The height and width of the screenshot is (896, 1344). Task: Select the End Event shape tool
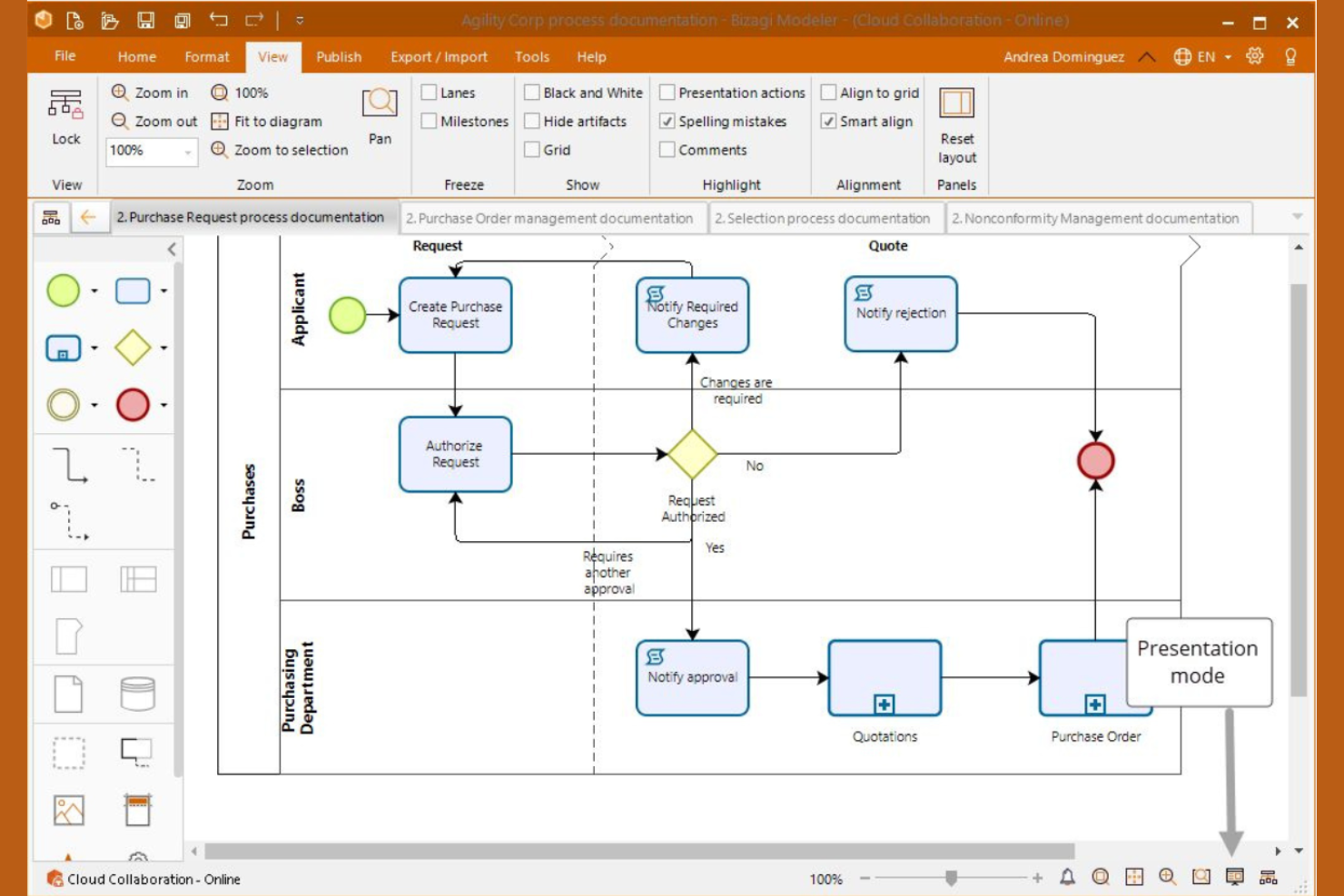pyautogui.click(x=133, y=406)
